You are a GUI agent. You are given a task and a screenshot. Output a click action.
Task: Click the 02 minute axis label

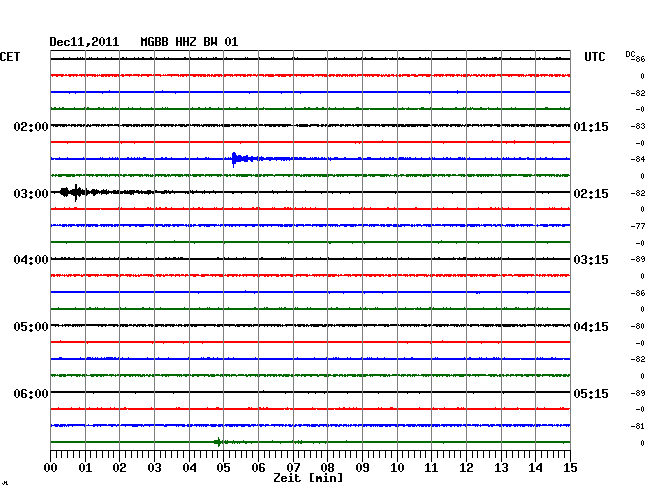(x=119, y=467)
